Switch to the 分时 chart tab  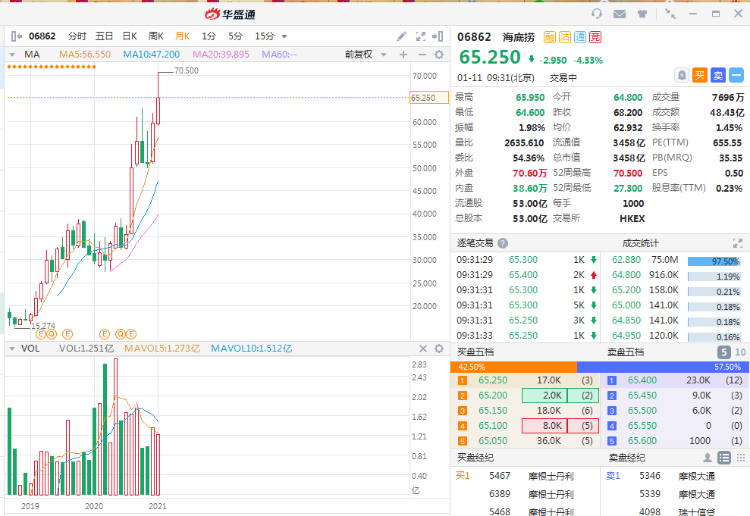coord(77,36)
